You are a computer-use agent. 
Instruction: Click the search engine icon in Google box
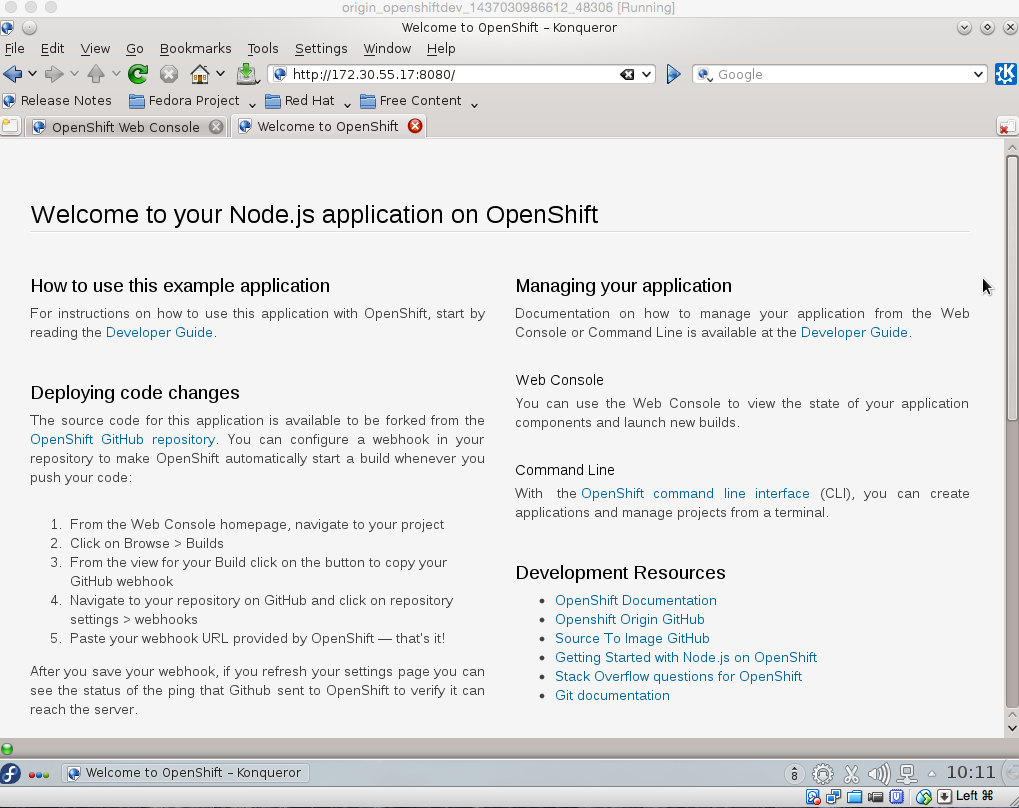(x=704, y=75)
